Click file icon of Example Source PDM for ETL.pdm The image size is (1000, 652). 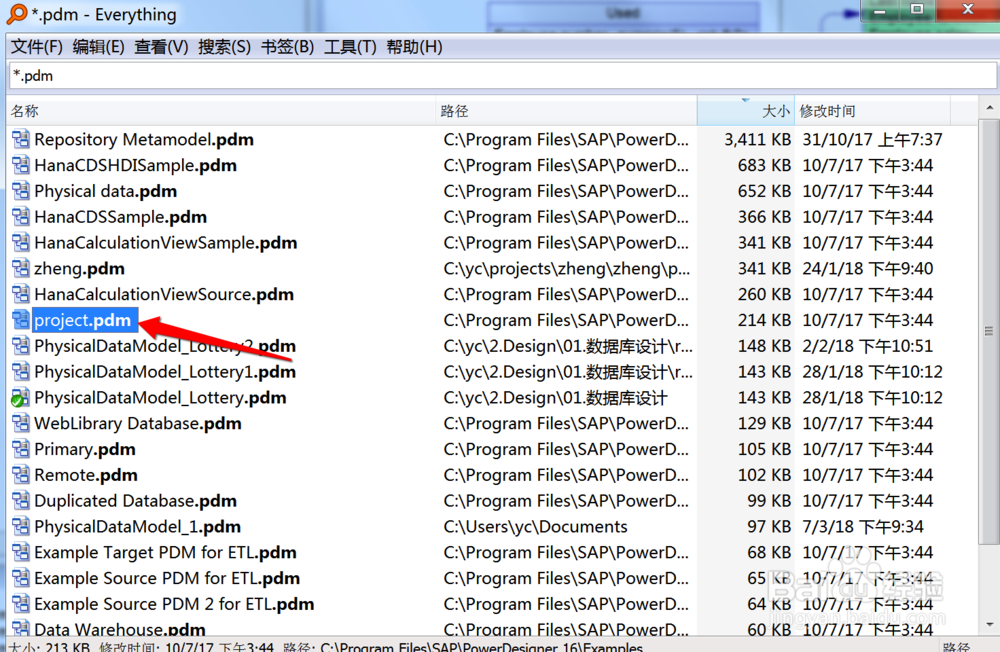tap(20, 578)
